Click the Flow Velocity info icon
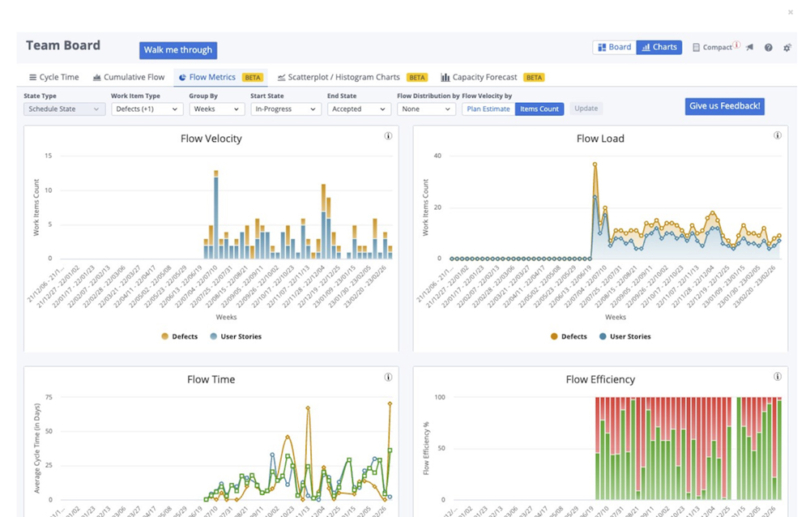 tap(388, 136)
